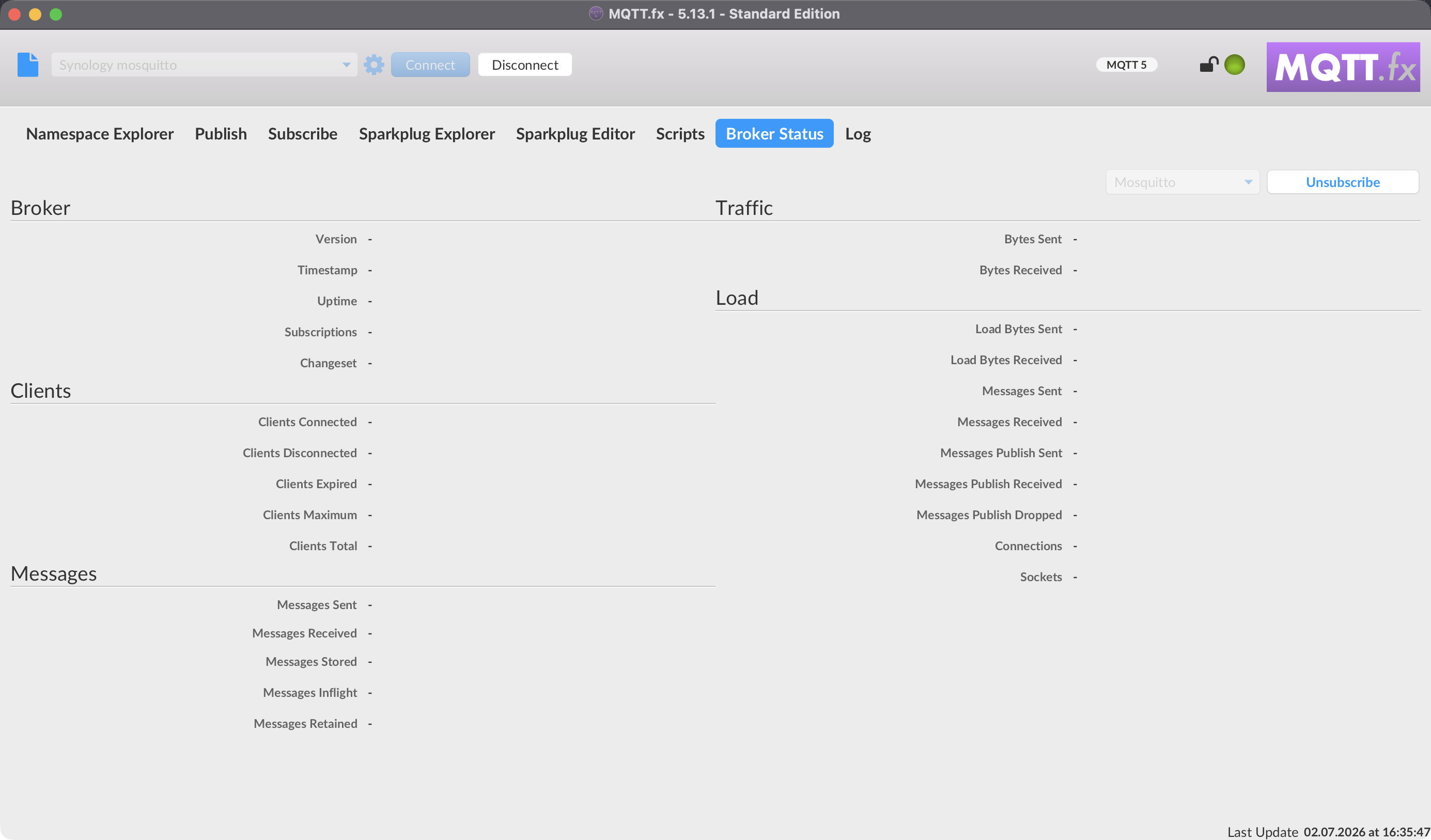Click the MQTT.fx app icon in title bar
The height and width of the screenshot is (840, 1431).
tap(596, 13)
